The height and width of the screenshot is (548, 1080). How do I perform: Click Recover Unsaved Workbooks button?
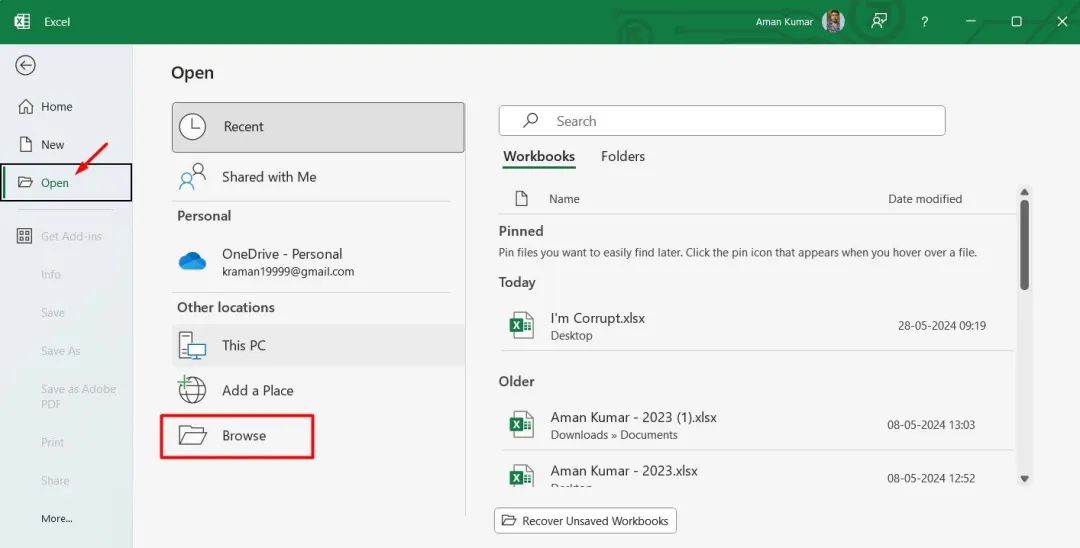pos(585,520)
